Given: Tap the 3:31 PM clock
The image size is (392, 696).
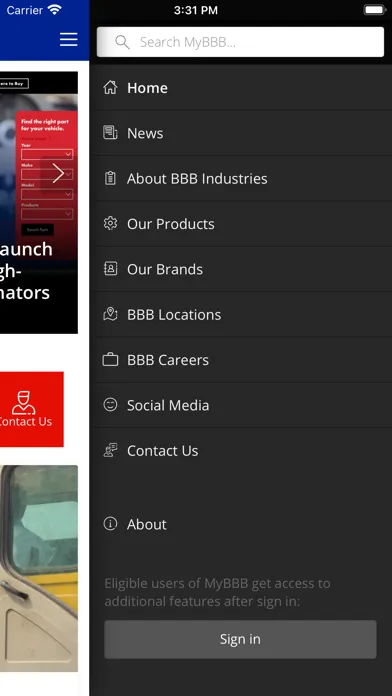Looking at the screenshot, I should 196,10.
